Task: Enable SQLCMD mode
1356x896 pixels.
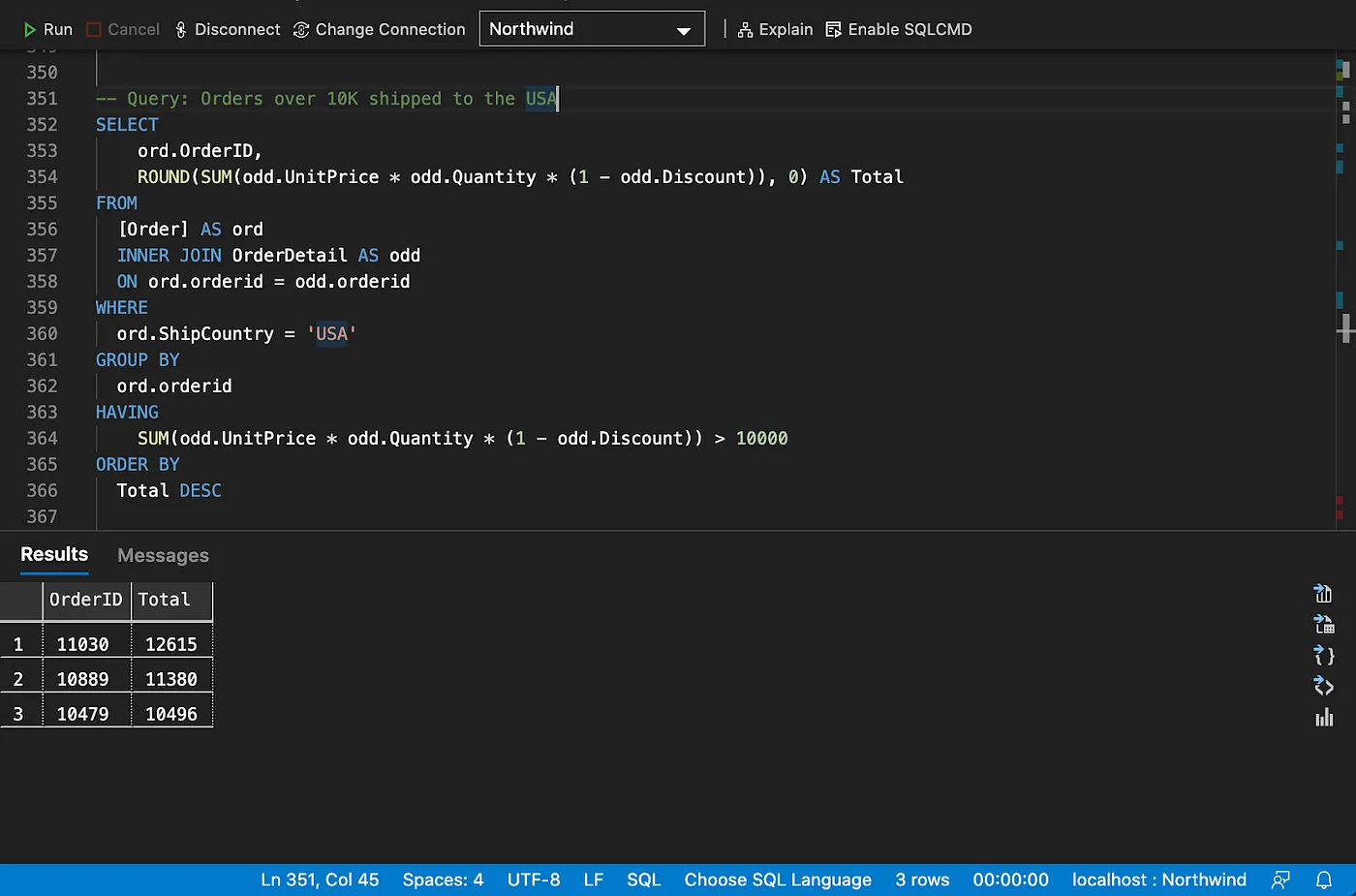Action: pos(899,29)
